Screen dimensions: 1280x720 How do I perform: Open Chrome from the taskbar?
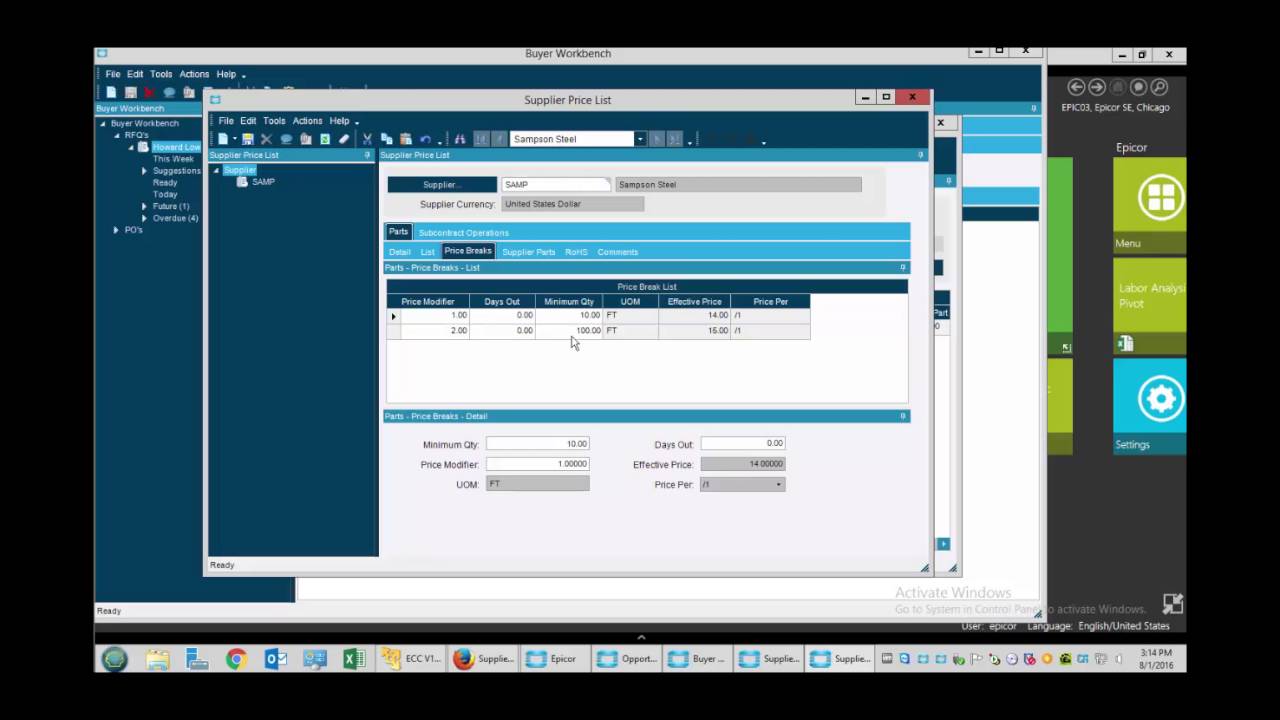click(x=236, y=659)
